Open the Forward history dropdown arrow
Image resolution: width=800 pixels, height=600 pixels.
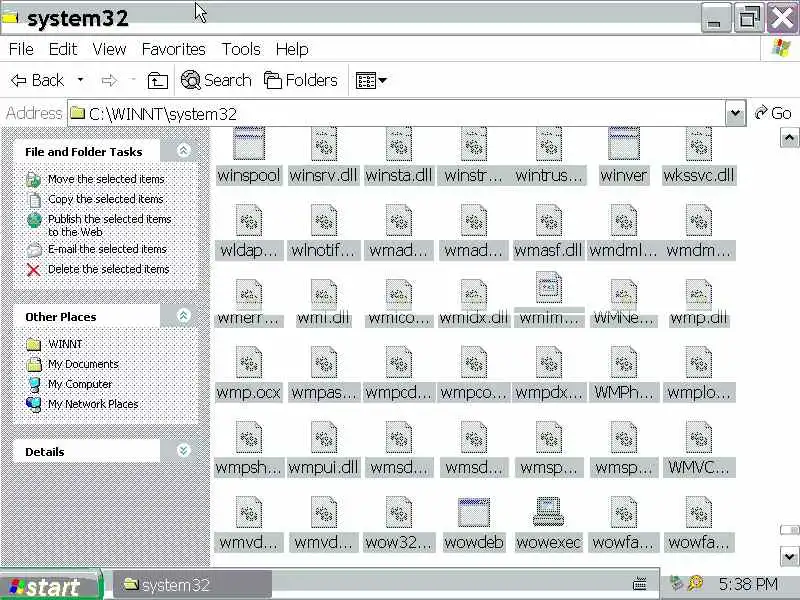pyautogui.click(x=134, y=80)
